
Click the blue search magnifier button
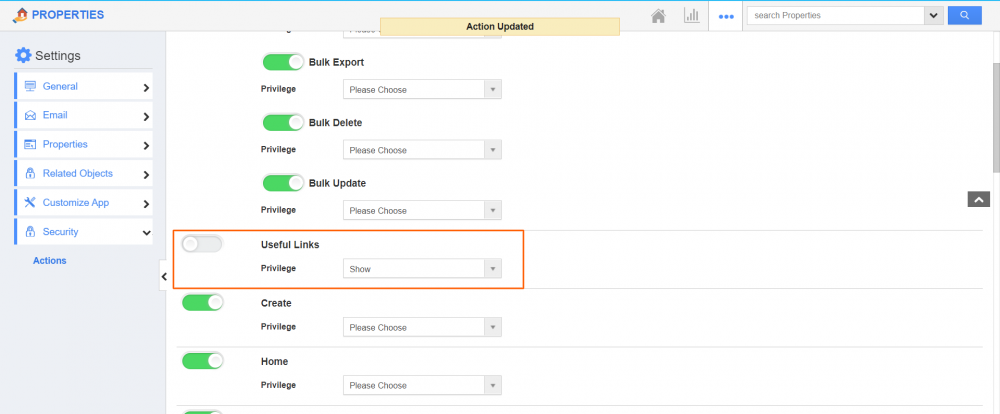coord(964,16)
